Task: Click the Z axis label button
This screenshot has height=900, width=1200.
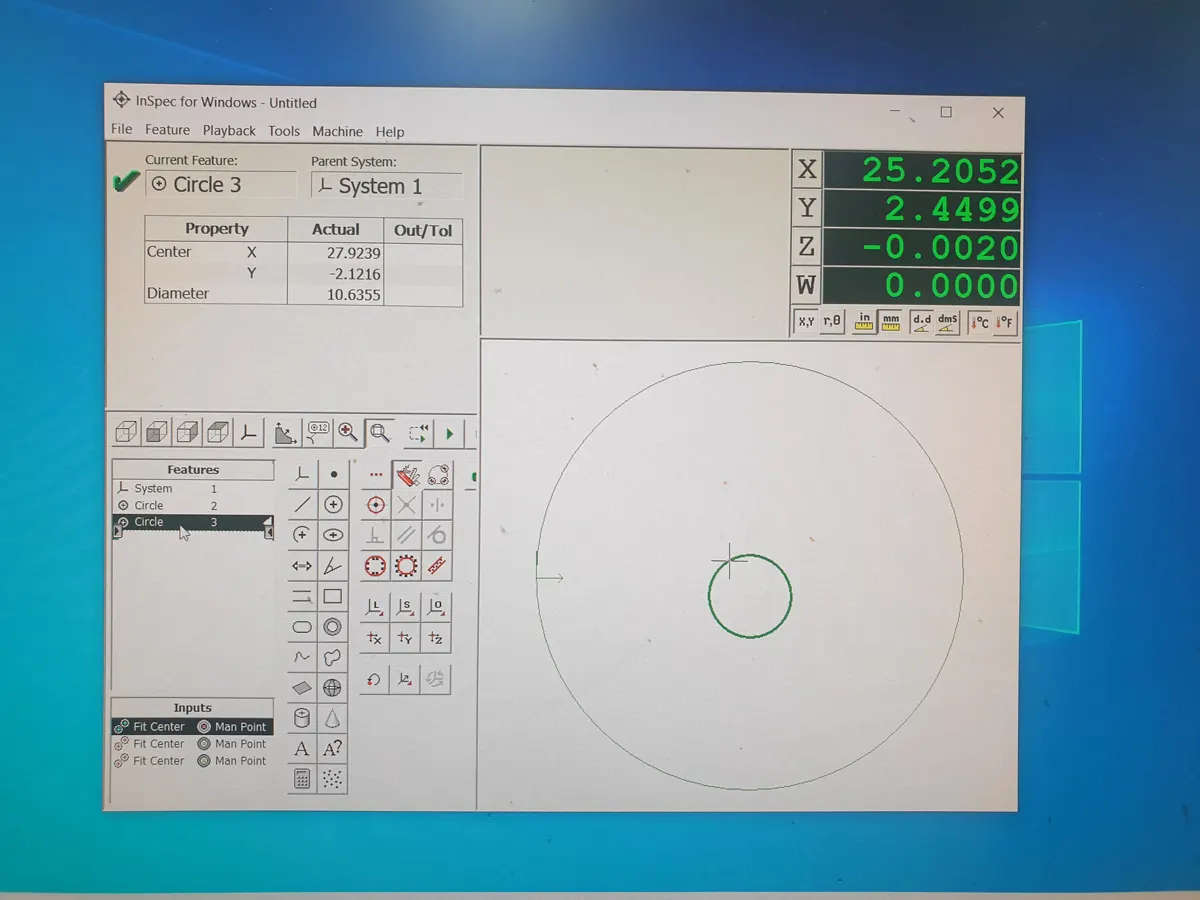Action: 806,247
